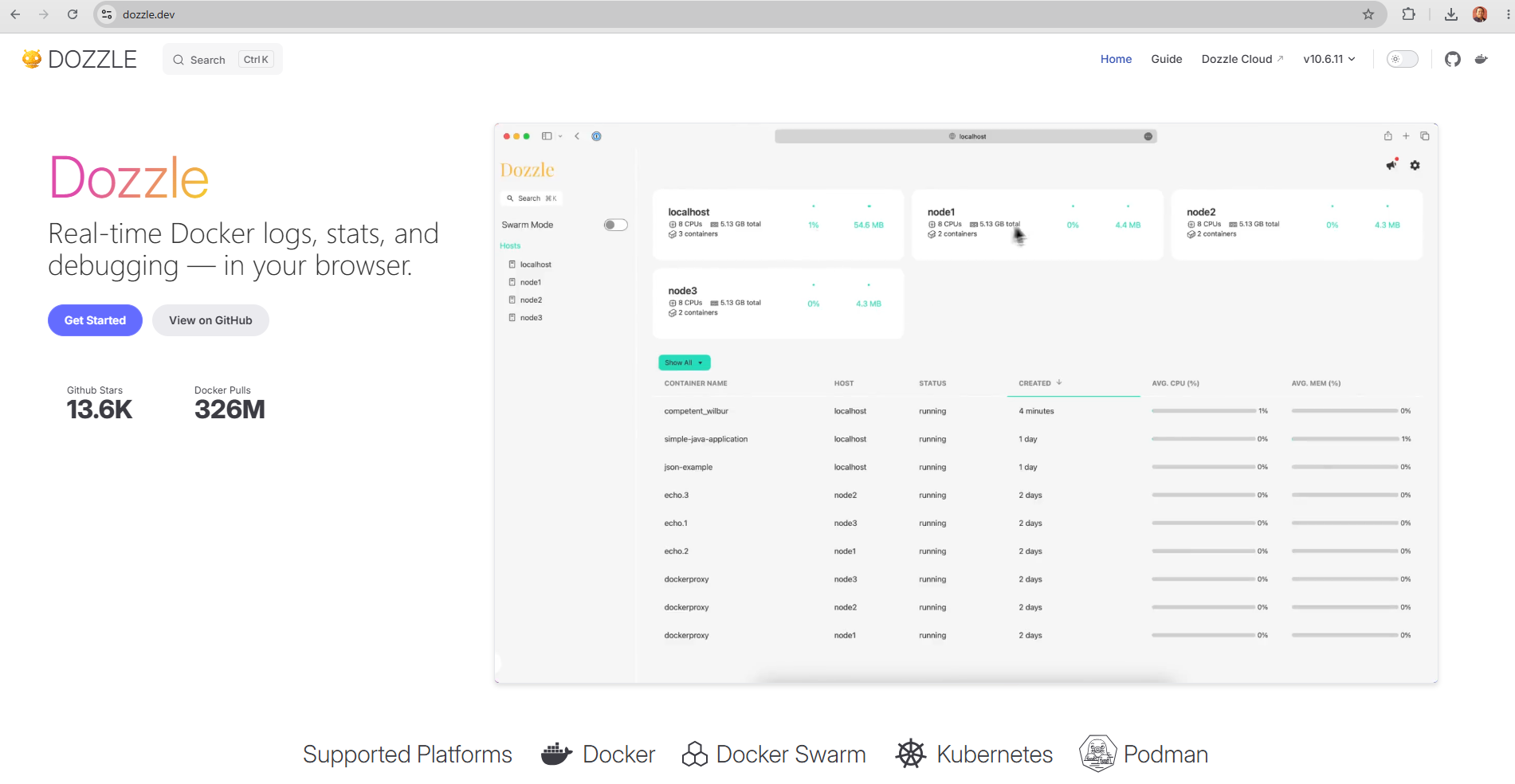
Task: Click AVG. MEM (%) column header
Action: (1317, 383)
